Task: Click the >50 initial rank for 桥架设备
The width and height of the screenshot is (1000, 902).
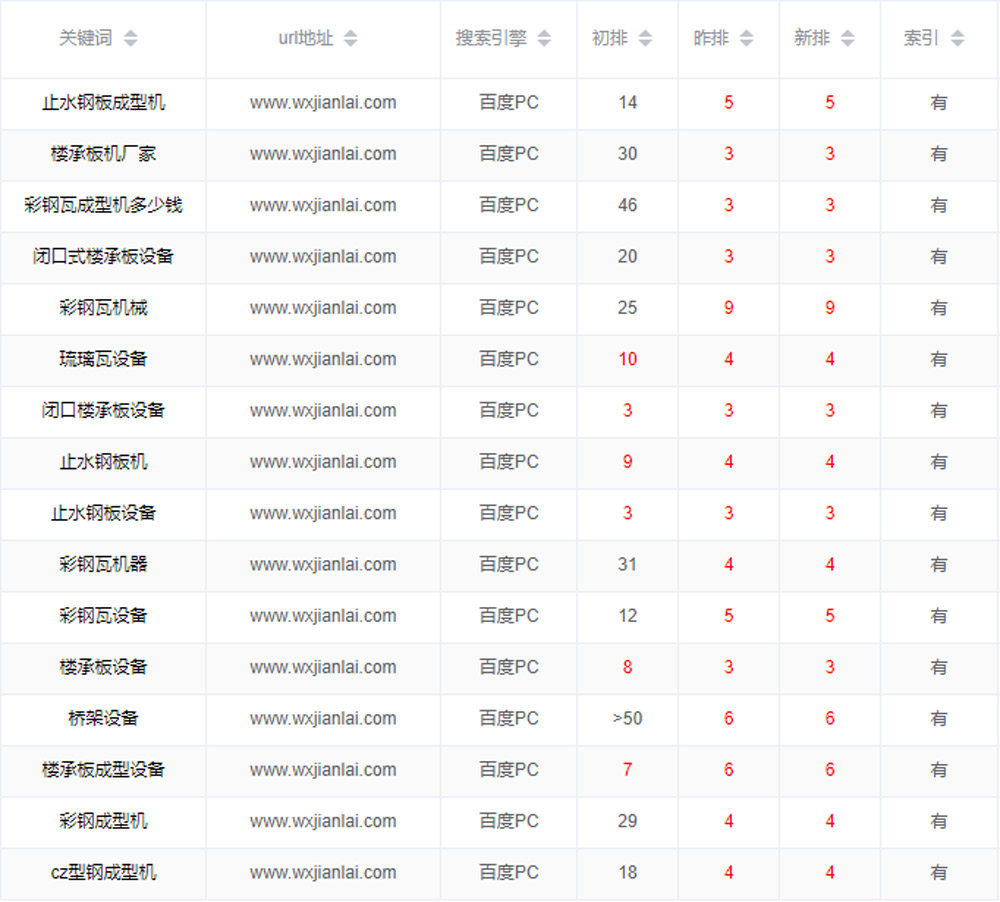Action: [627, 718]
